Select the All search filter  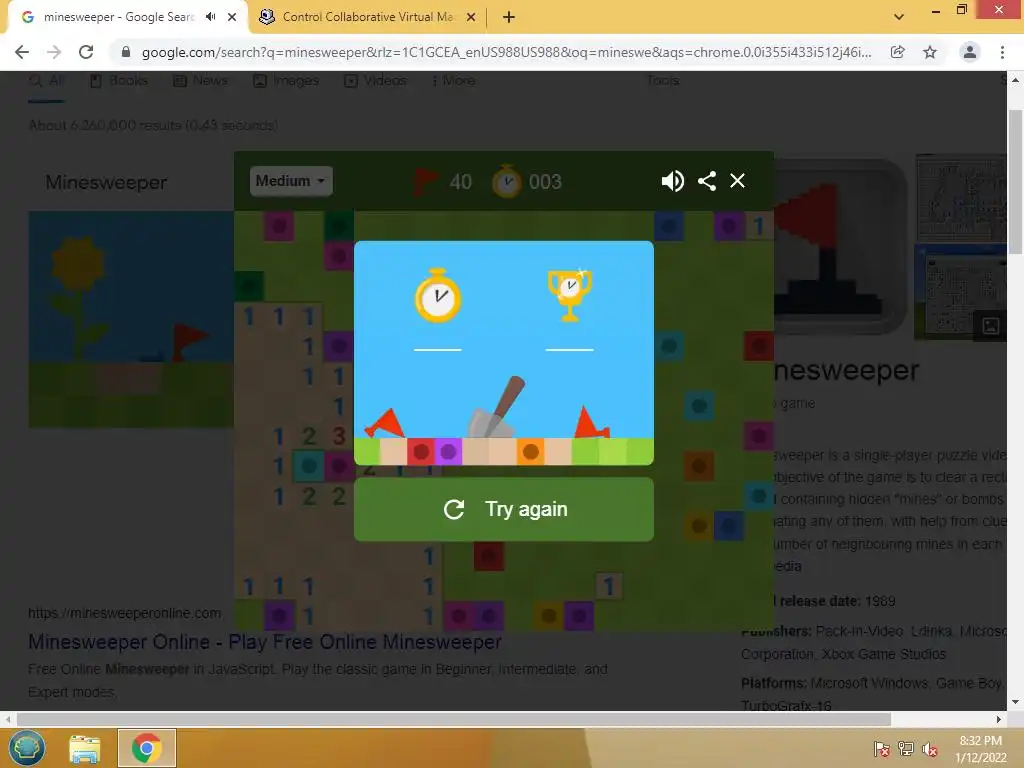click(47, 81)
